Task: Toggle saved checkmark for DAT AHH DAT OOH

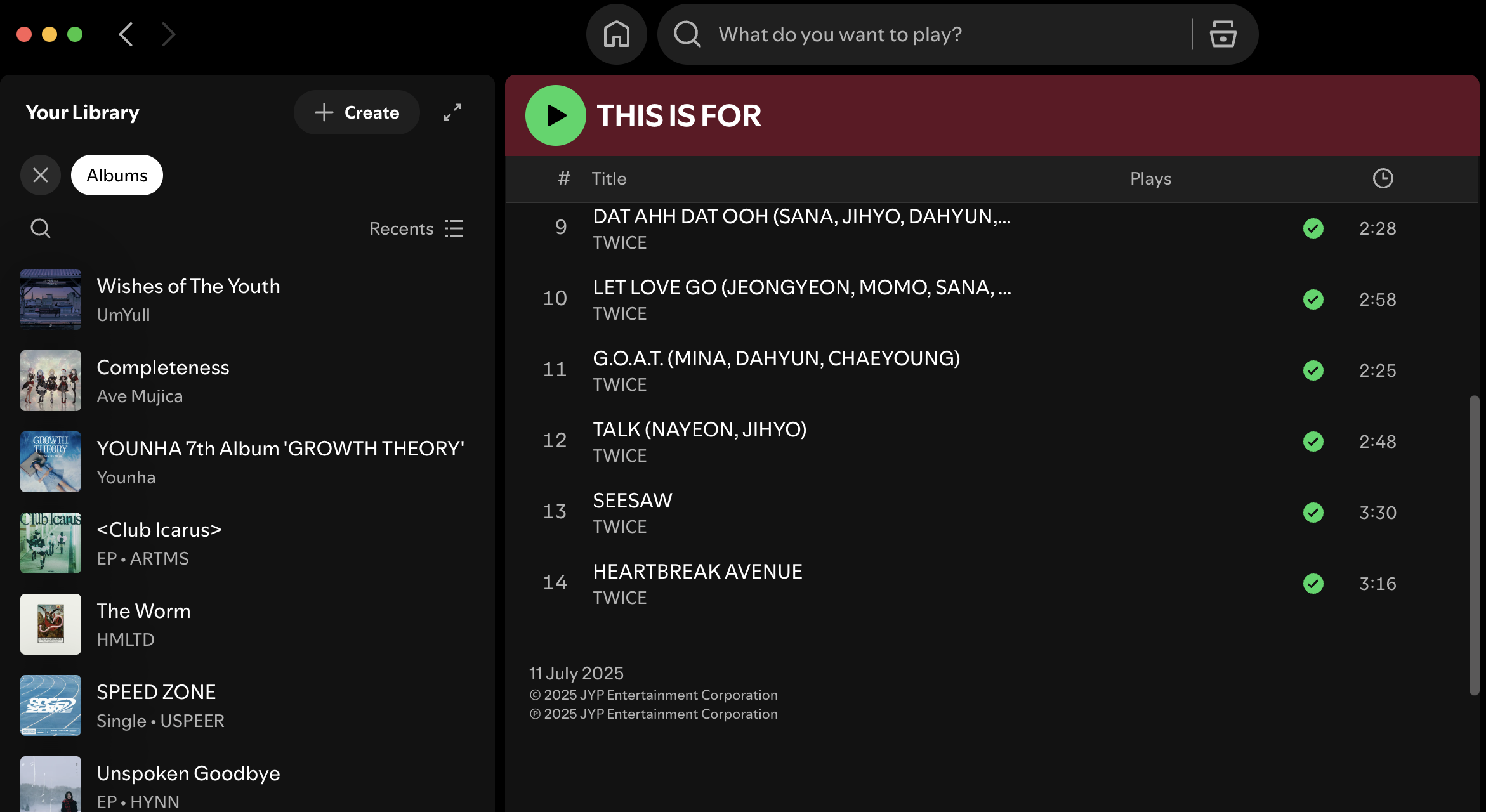Action: [1313, 228]
